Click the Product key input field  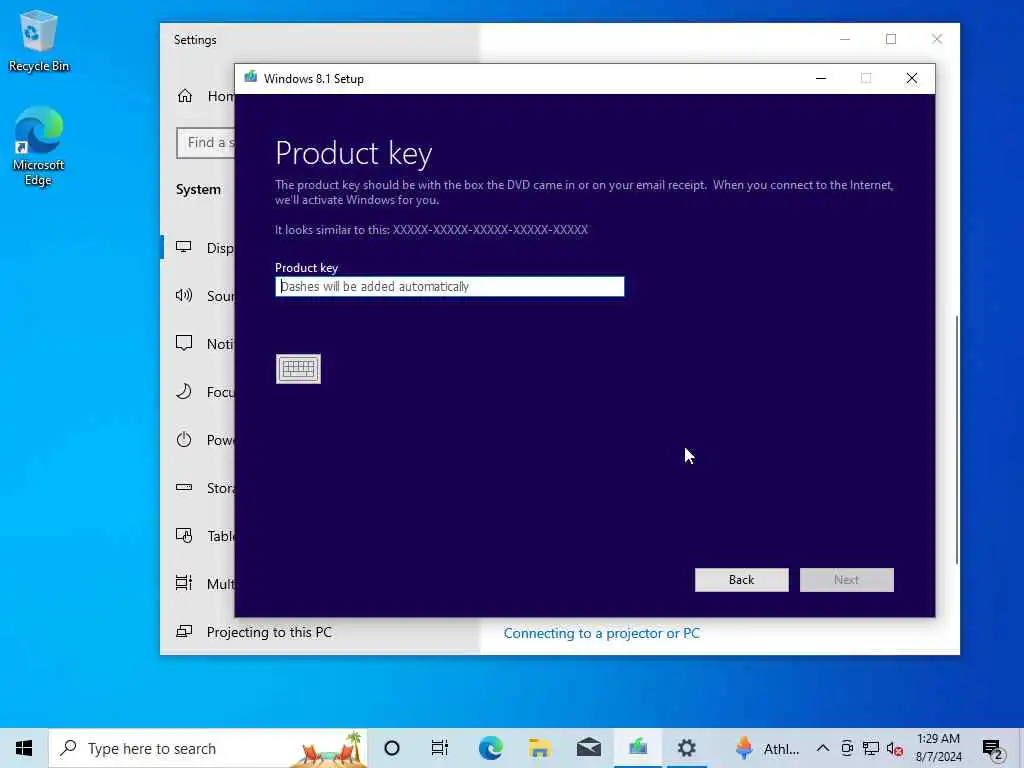pos(449,287)
